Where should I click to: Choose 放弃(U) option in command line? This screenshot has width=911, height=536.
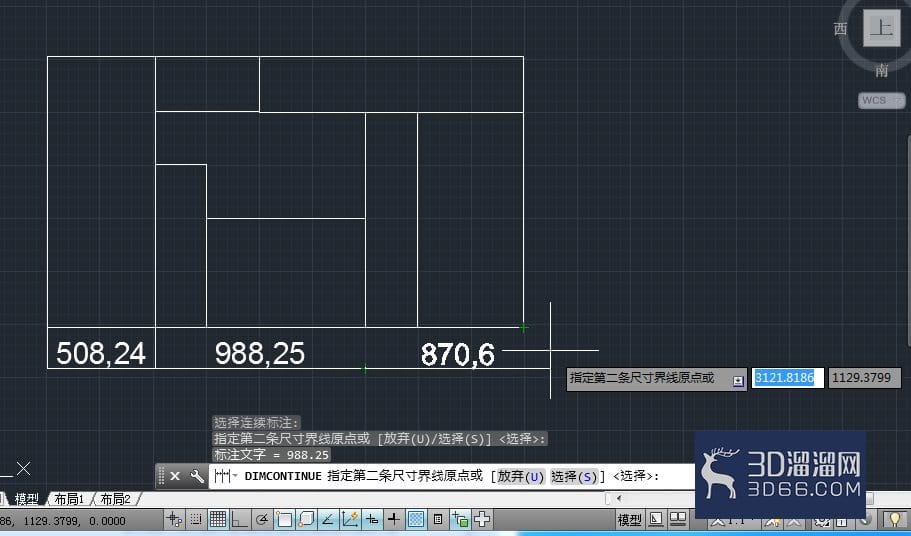click(x=521, y=477)
